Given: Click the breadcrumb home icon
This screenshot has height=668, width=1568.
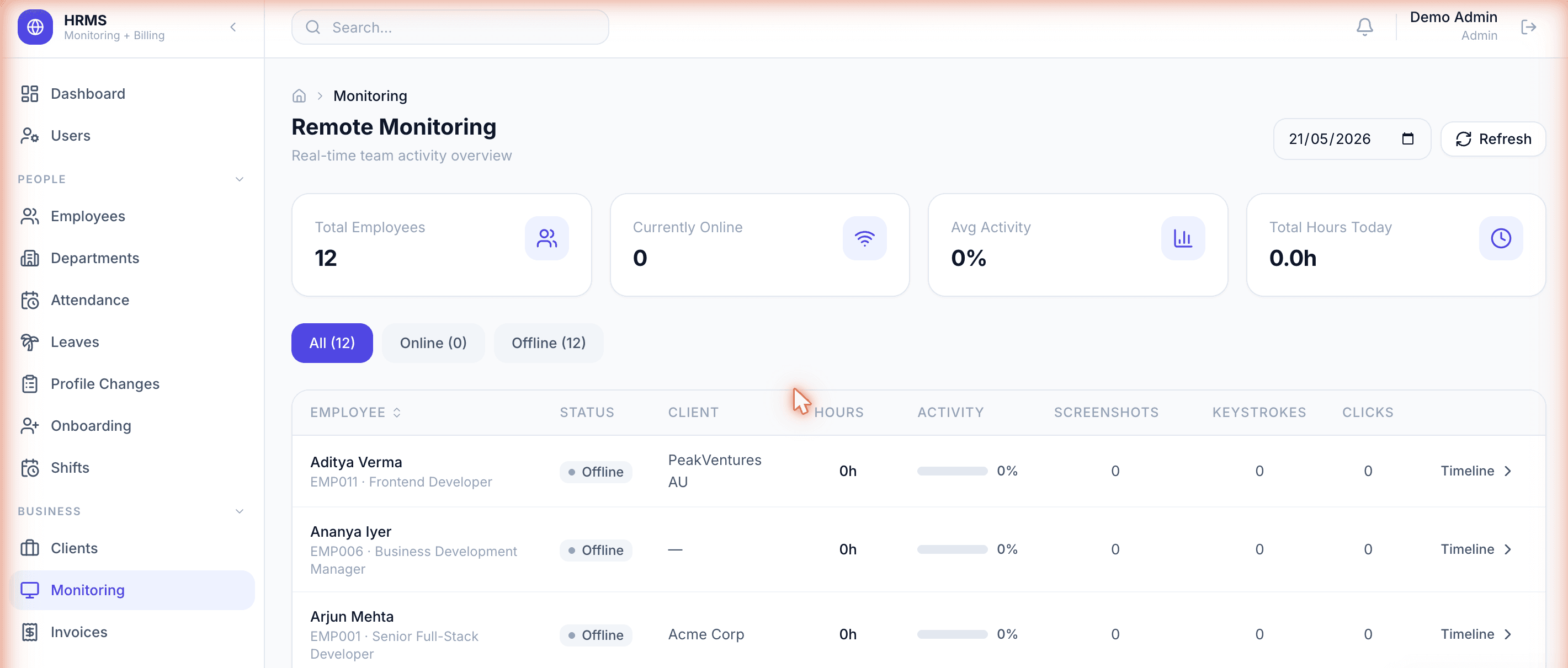Looking at the screenshot, I should coord(299,96).
